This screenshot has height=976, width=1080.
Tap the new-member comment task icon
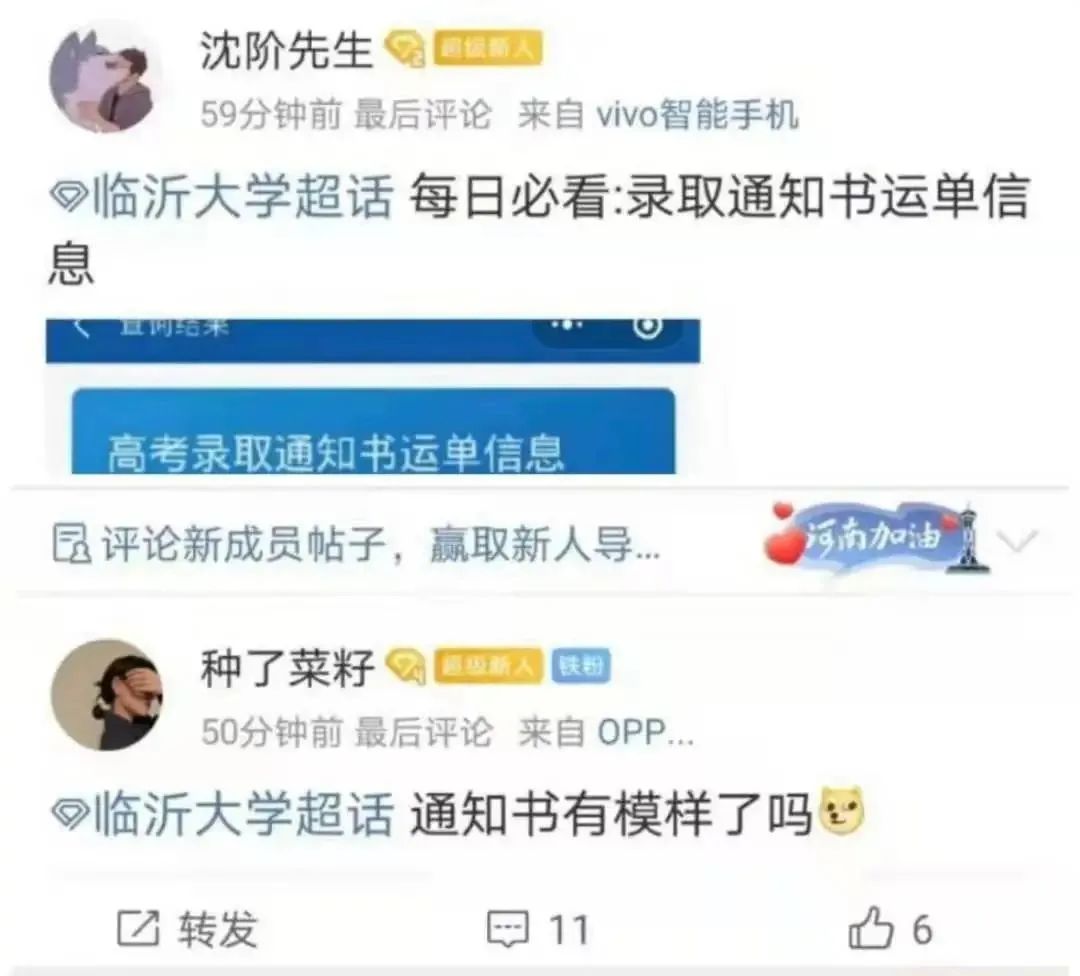(x=72, y=543)
